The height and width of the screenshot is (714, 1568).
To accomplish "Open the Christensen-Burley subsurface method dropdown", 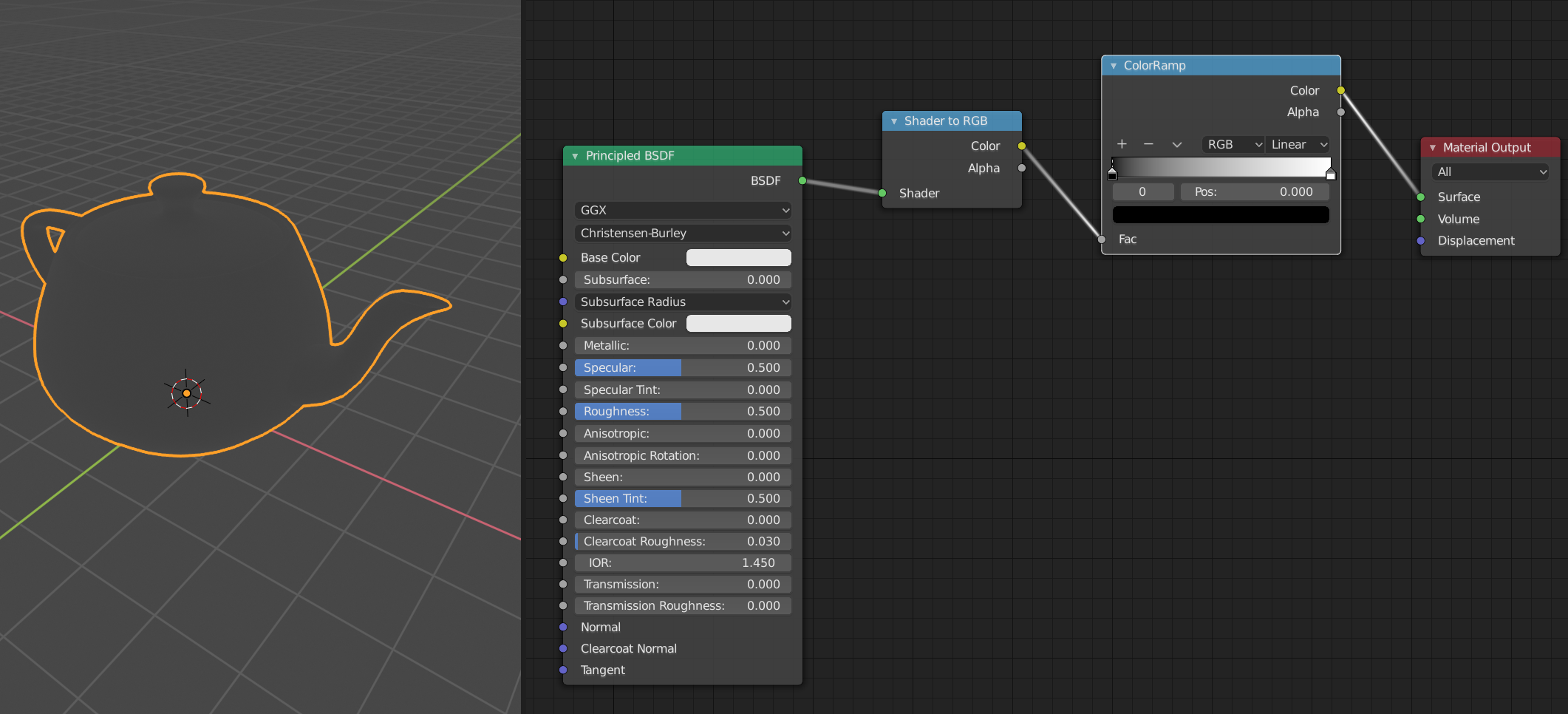I will [x=682, y=233].
